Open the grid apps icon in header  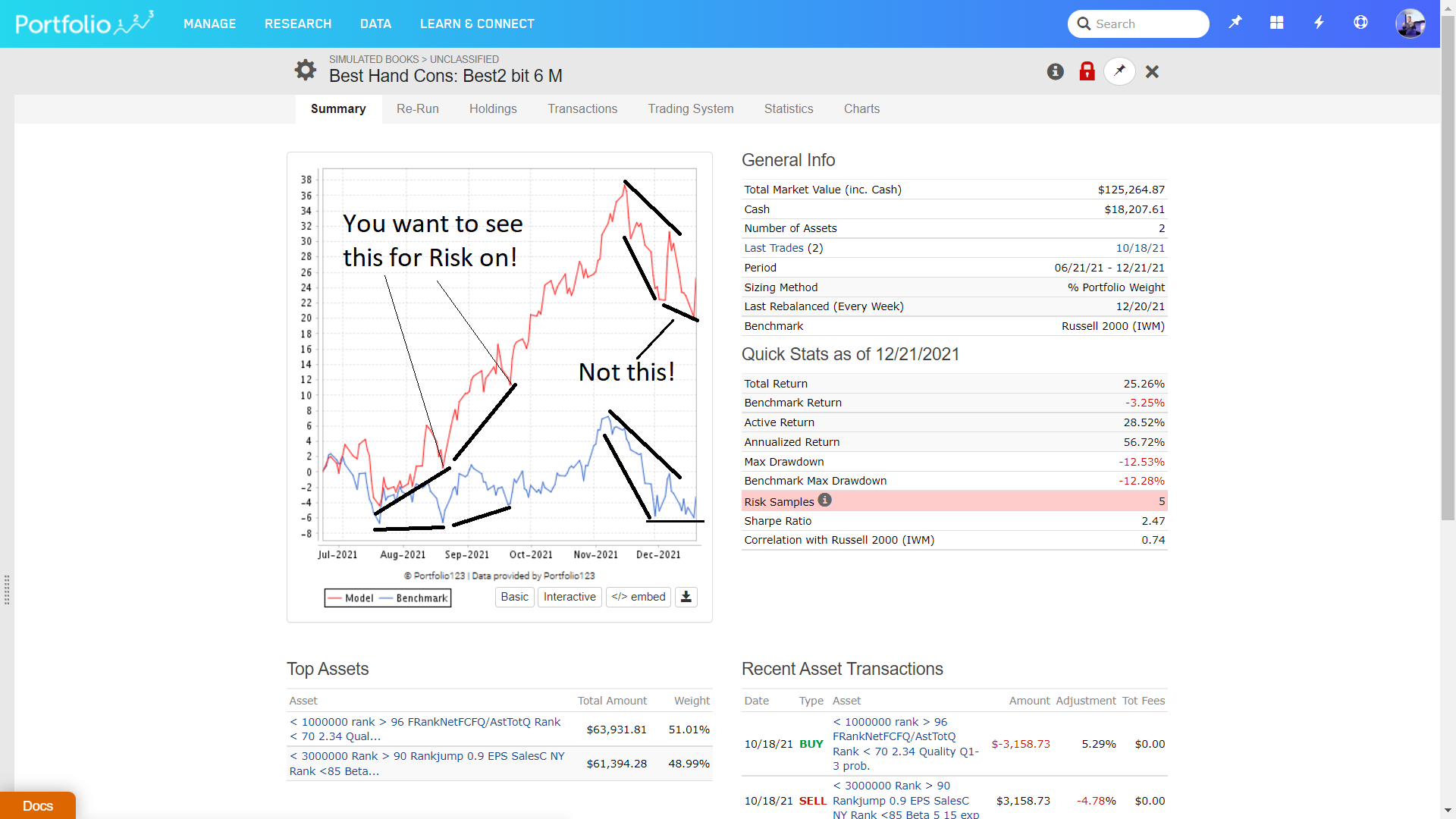click(1277, 23)
